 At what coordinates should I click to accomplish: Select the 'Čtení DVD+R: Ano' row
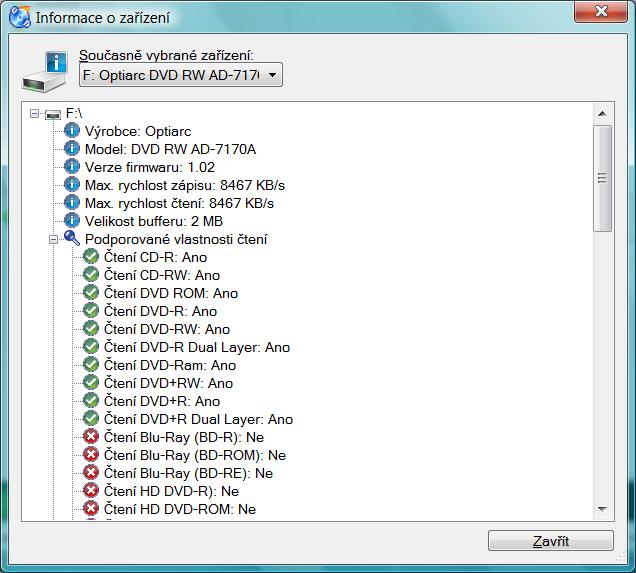point(162,401)
